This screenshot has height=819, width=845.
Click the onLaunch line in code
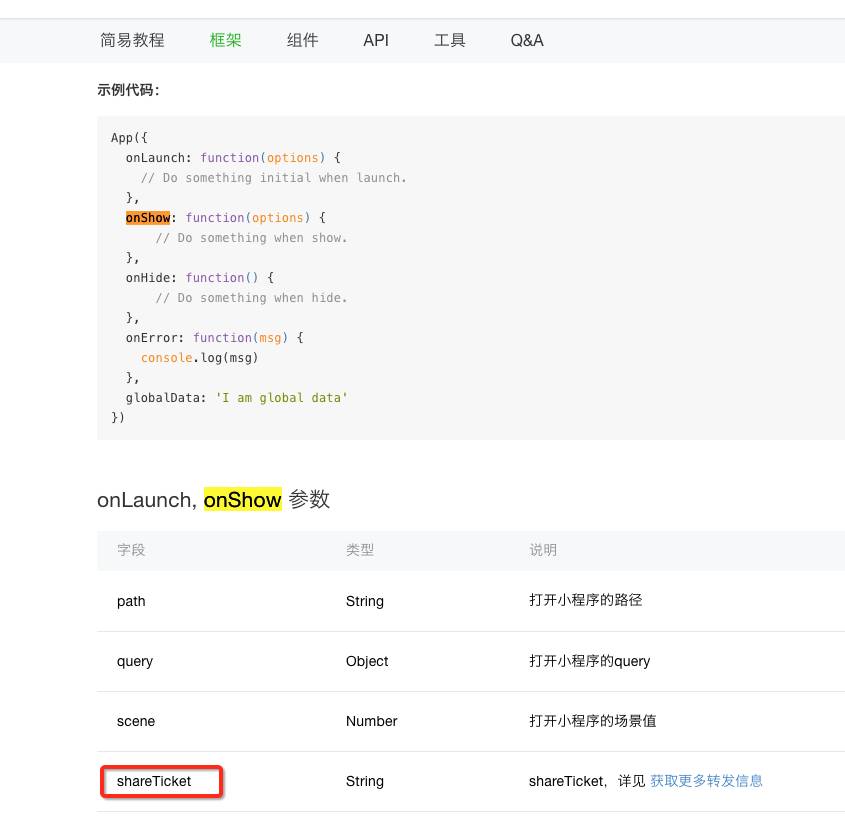(x=233, y=158)
